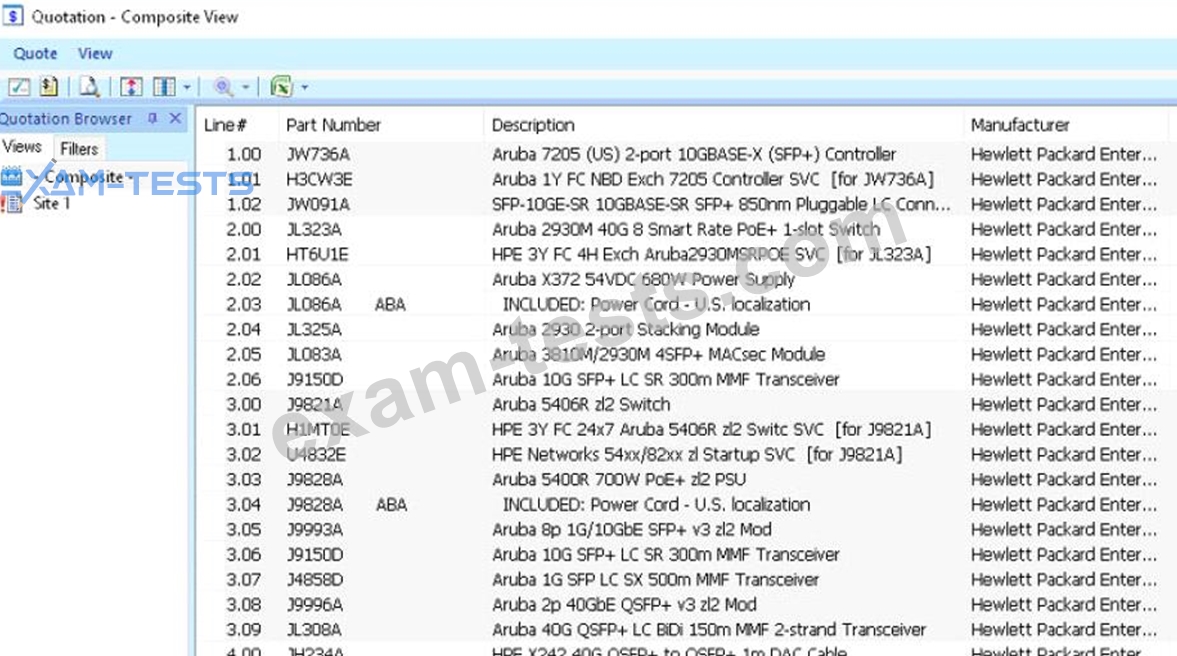
Task: Expand the Excel export dropdown arrow
Action: [x=304, y=88]
